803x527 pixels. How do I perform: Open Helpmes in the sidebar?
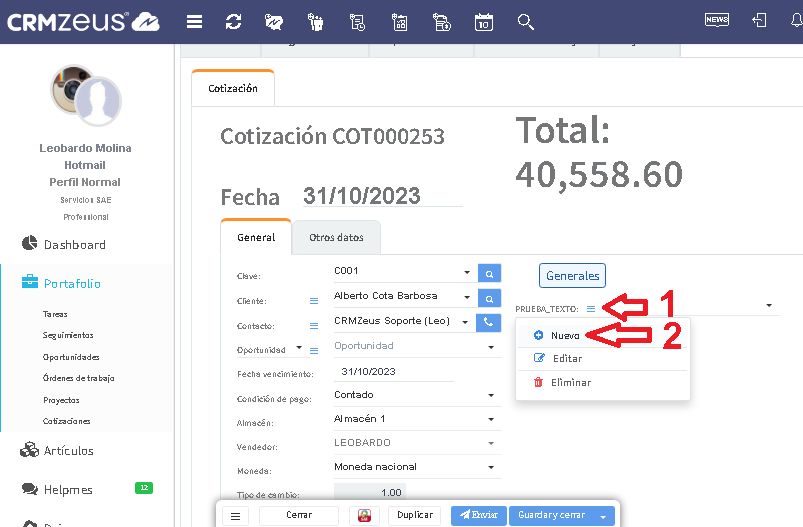(68, 490)
